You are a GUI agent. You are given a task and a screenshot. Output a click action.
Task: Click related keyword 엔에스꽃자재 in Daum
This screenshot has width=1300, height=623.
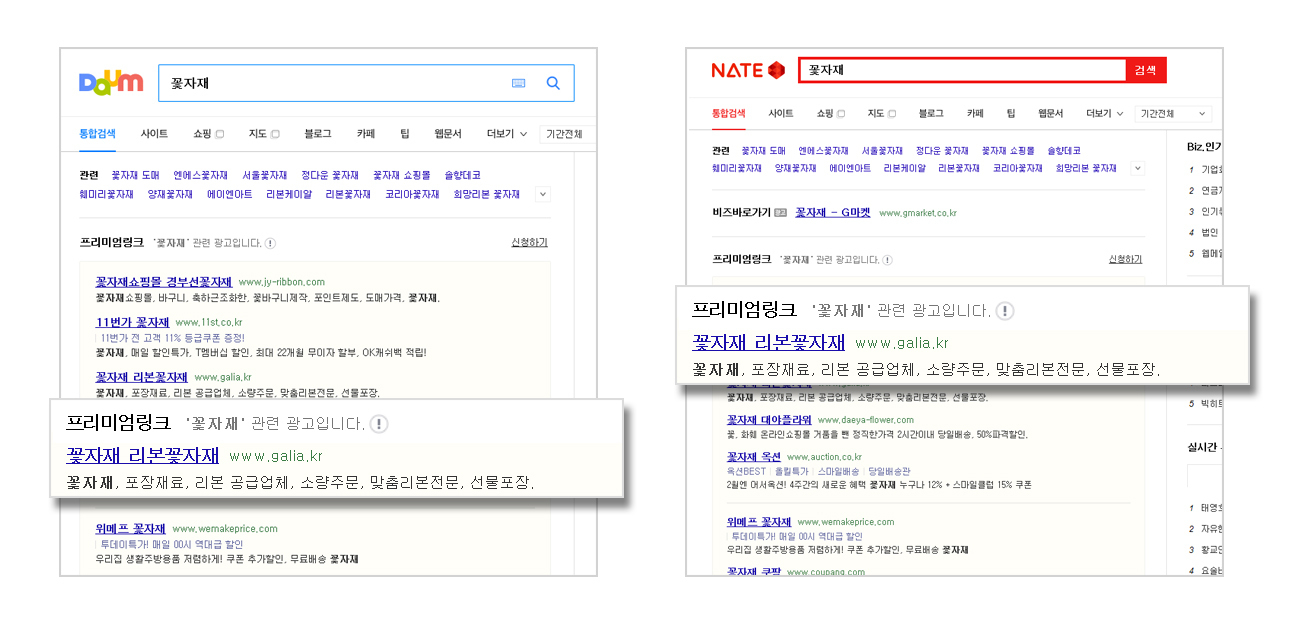point(200,175)
